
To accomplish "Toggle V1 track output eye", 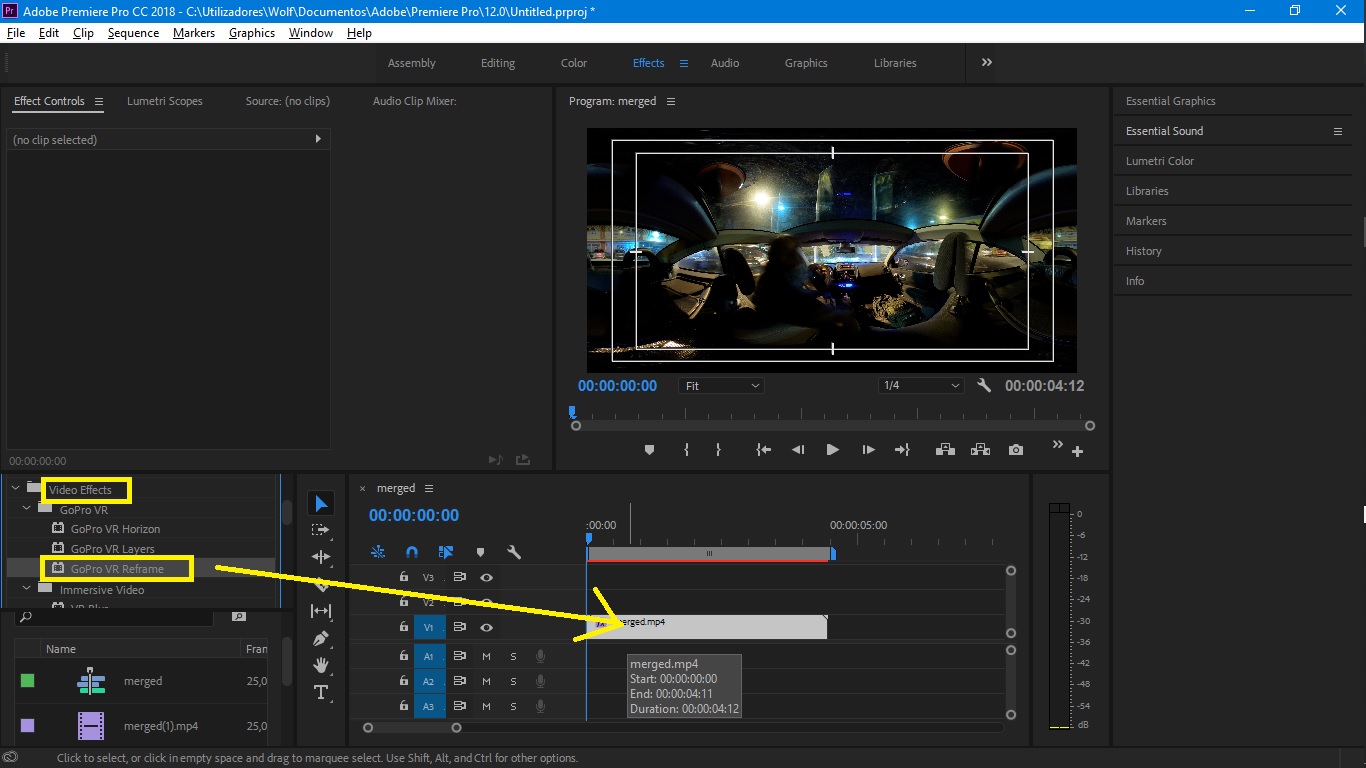I will 486,627.
